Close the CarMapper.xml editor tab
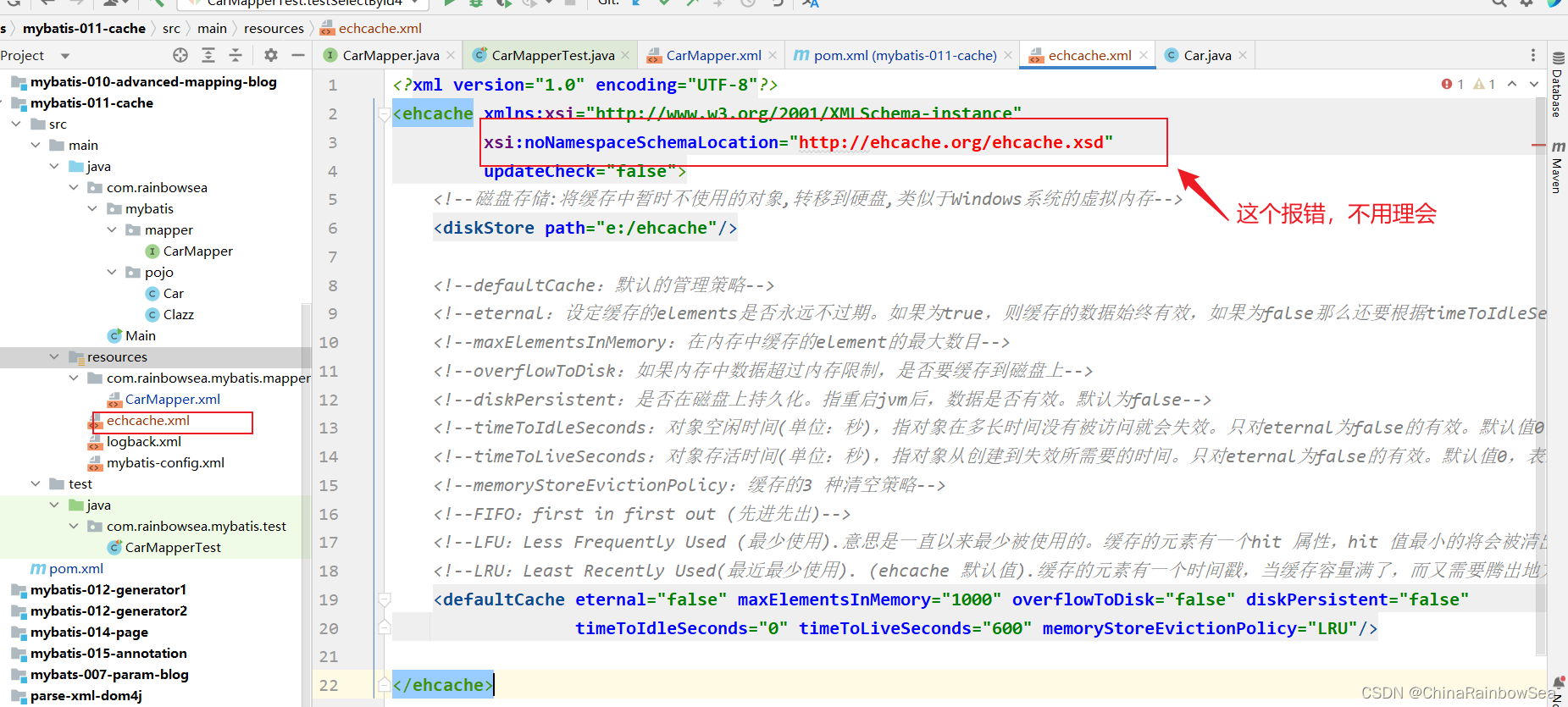The width and height of the screenshot is (1568, 707). 773,55
